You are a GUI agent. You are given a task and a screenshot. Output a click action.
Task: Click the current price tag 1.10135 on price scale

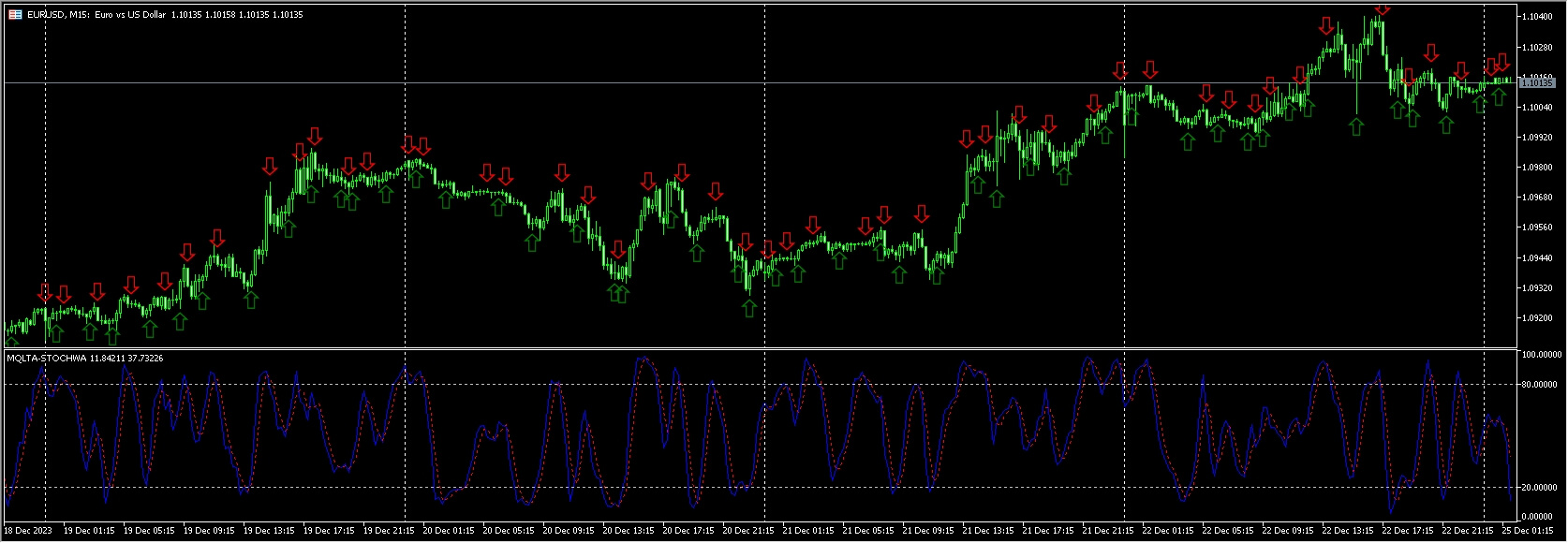tap(1537, 83)
